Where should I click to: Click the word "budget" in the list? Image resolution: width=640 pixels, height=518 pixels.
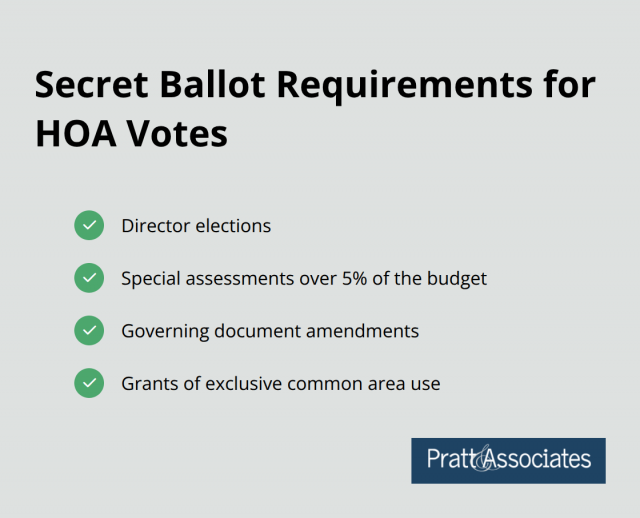pos(454,278)
